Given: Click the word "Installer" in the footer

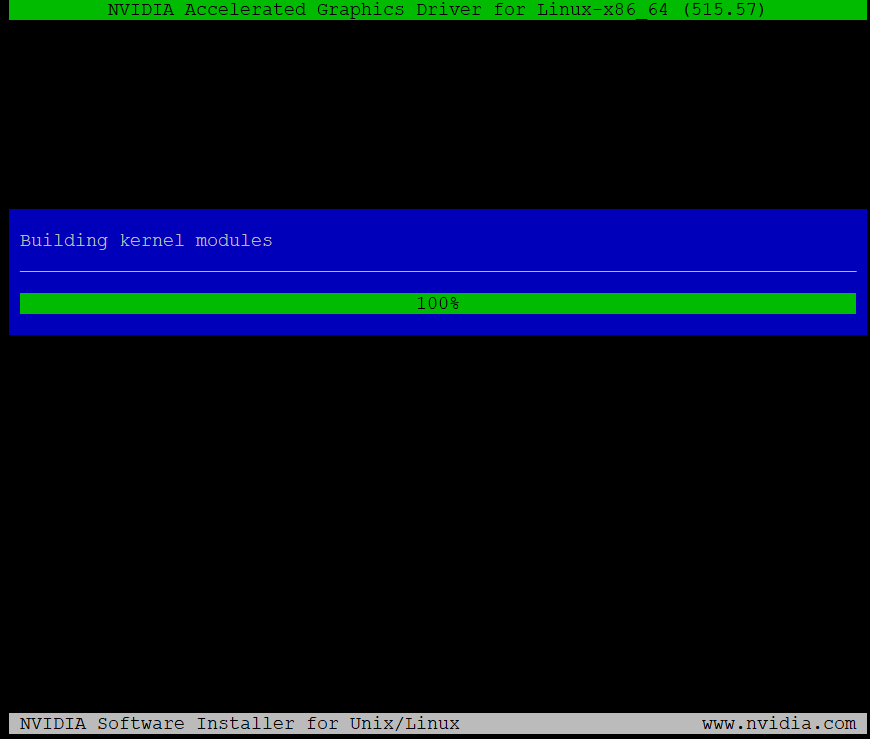Looking at the screenshot, I should [x=245, y=724].
